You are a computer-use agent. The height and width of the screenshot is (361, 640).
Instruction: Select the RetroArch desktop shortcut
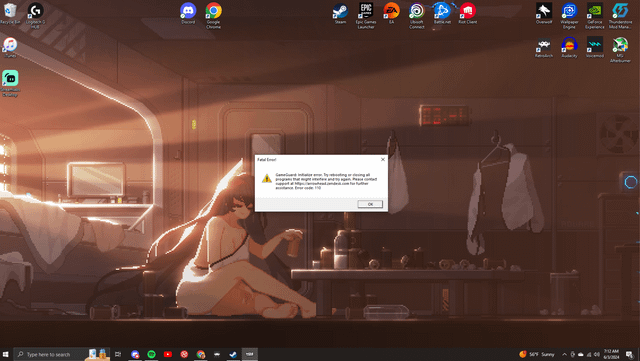pos(544,47)
